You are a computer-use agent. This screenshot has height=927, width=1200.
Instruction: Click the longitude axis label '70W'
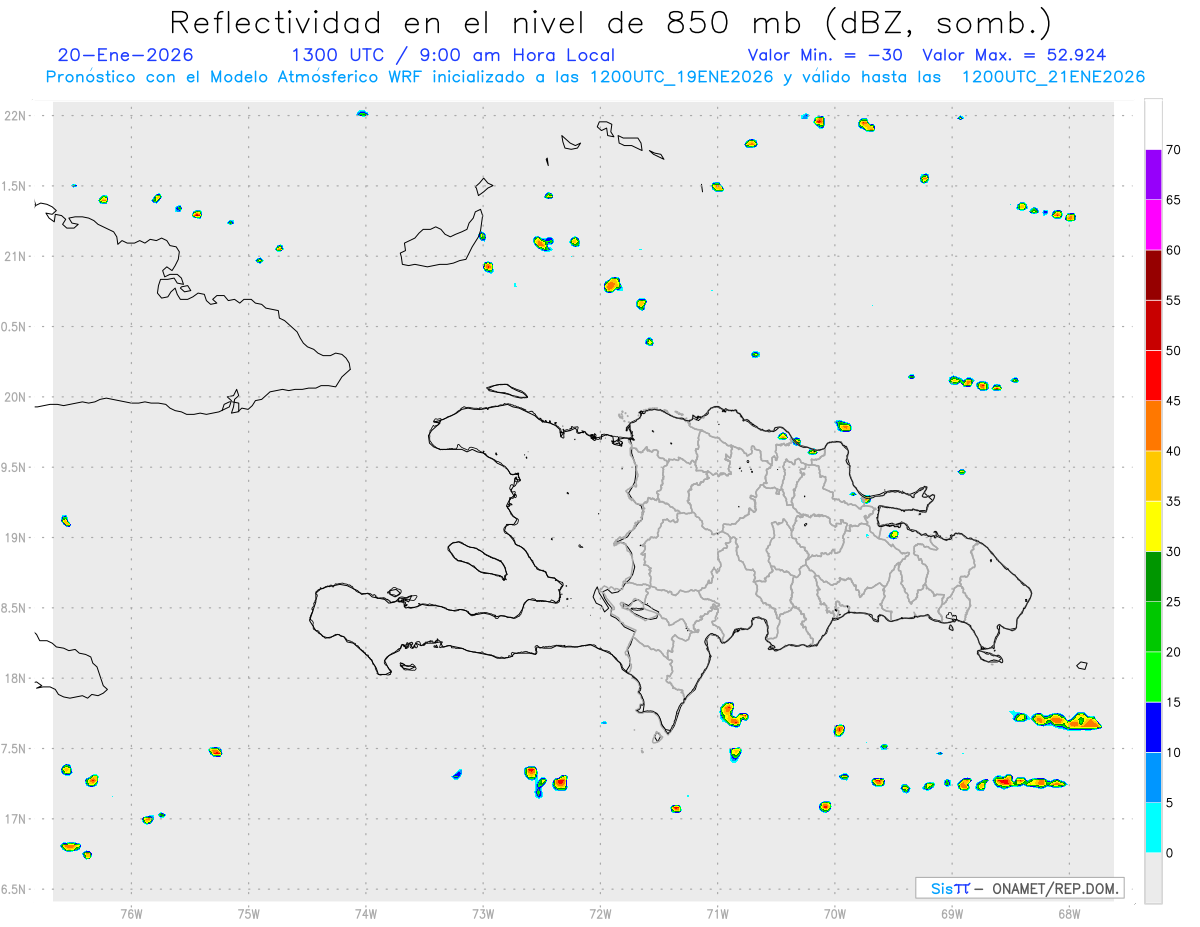(x=835, y=913)
